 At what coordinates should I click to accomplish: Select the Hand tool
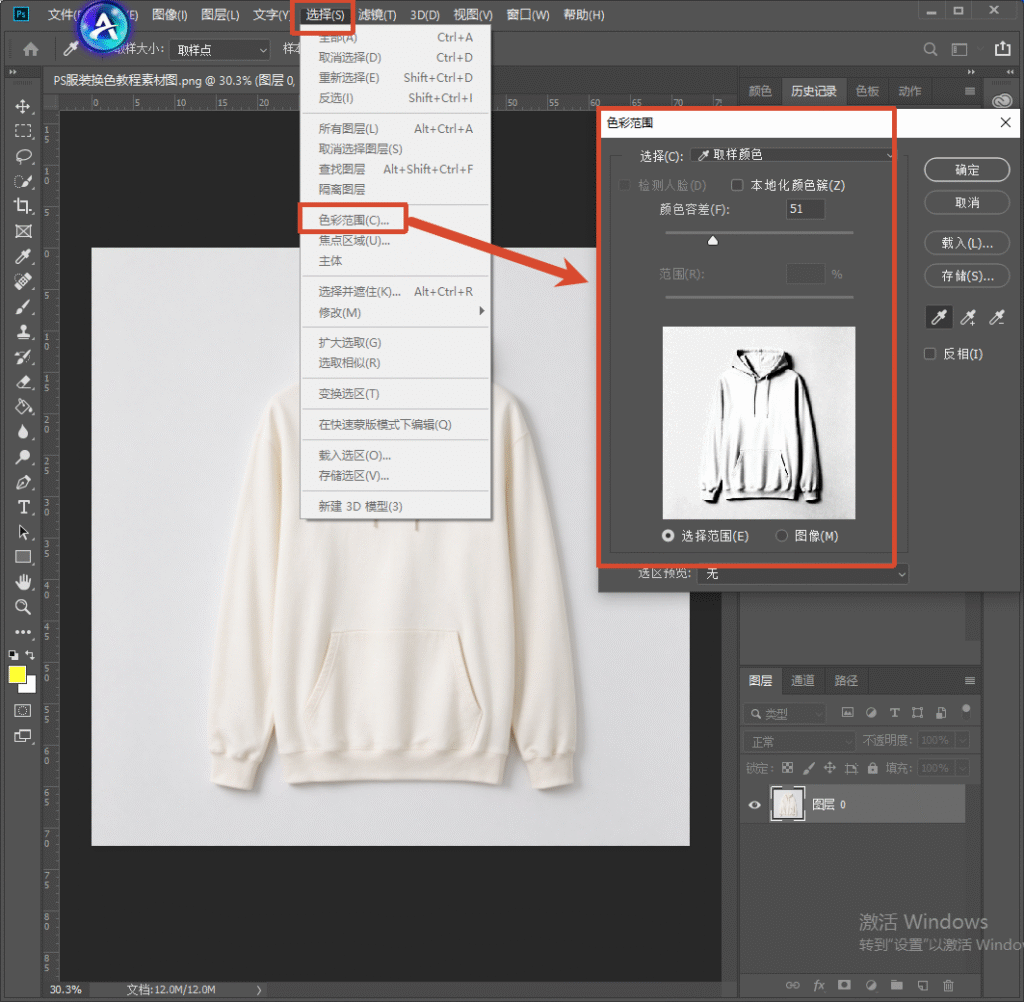point(23,581)
